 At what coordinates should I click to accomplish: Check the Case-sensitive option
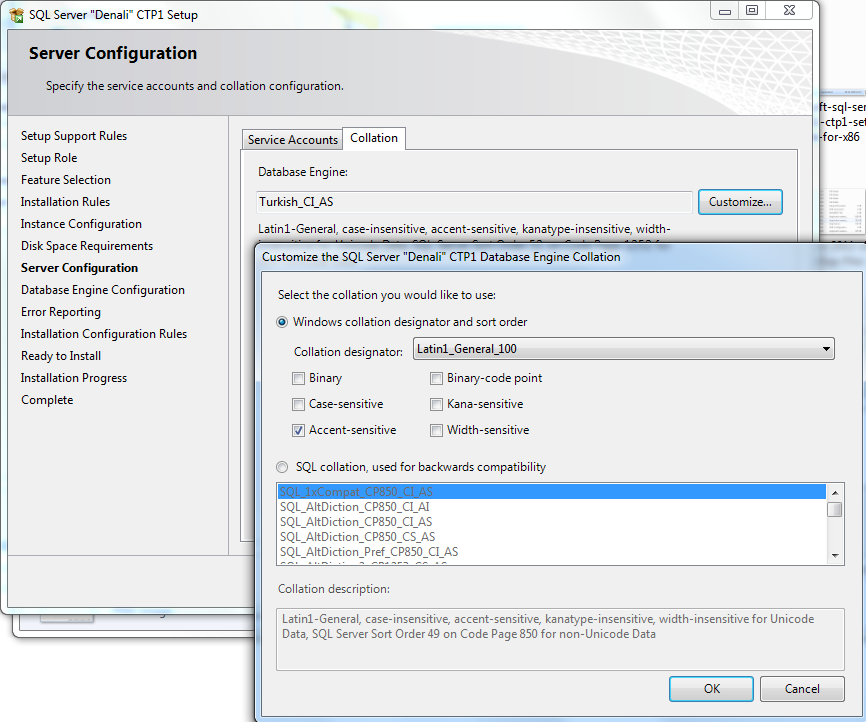(x=298, y=404)
